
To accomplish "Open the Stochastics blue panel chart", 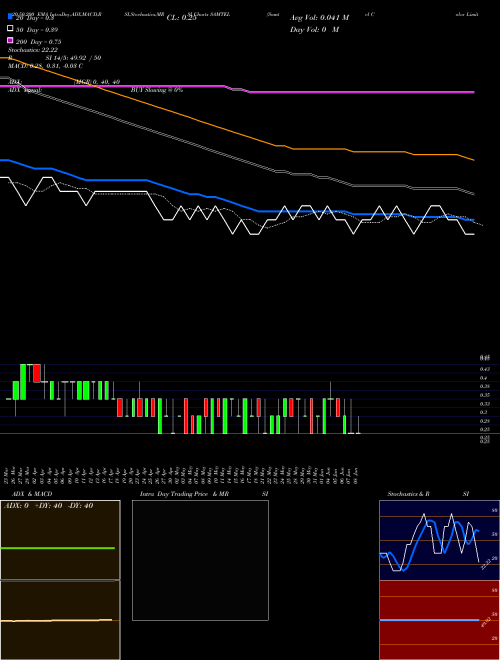I will tap(439, 540).
